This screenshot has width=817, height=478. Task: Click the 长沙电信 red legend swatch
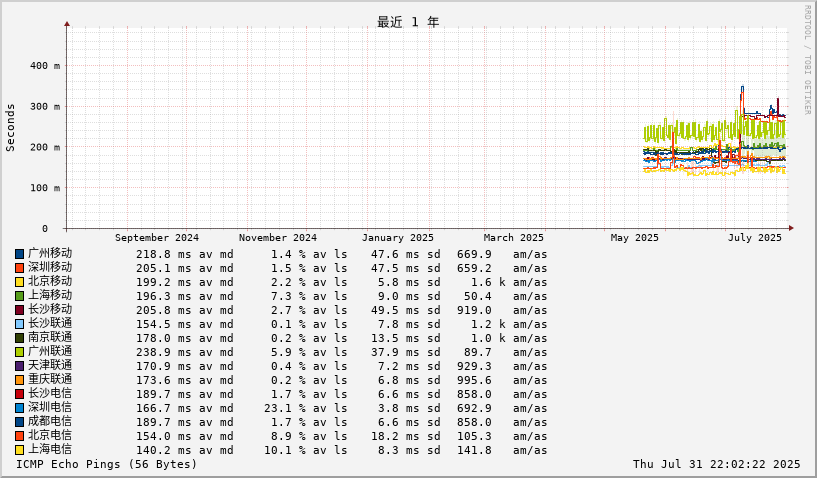19,395
